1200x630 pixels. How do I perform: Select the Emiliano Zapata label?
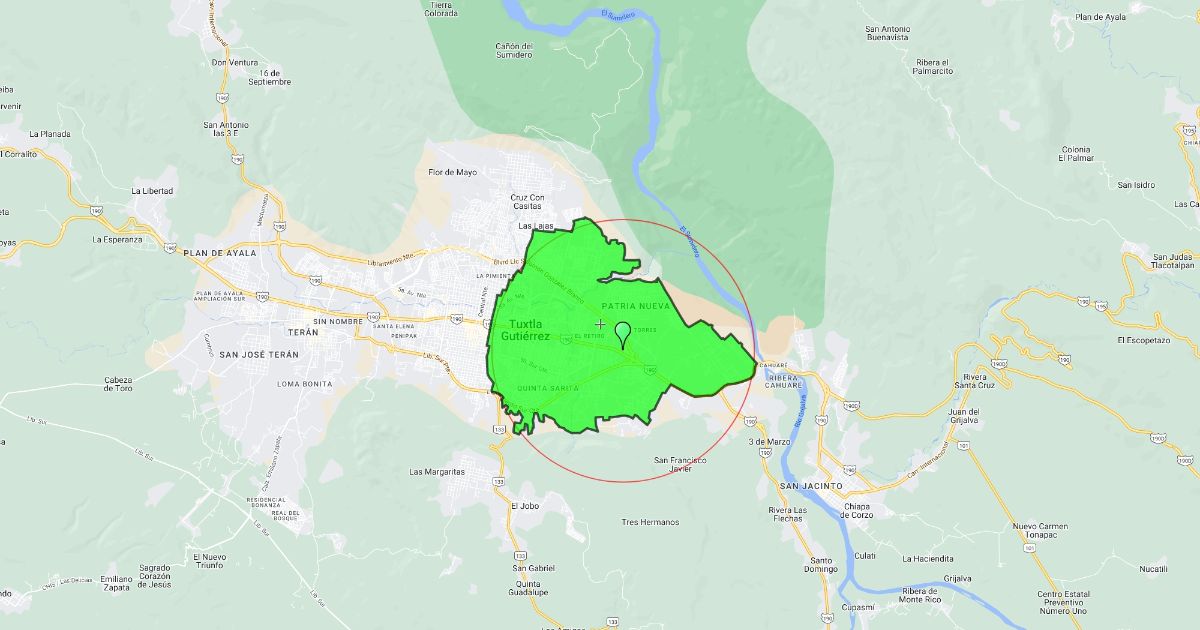point(116,583)
